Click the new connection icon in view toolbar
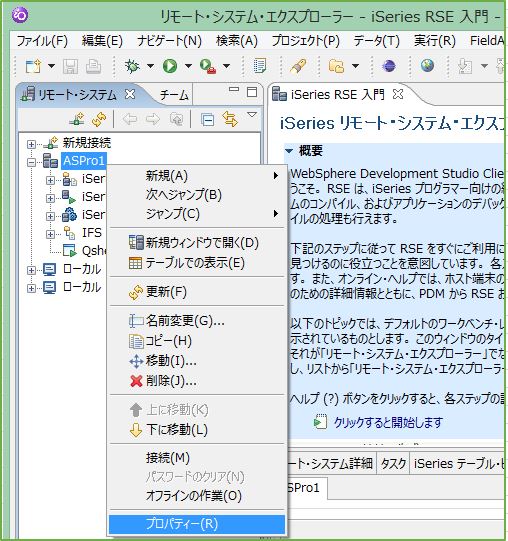Viewport: 508px width, 541px height. [x=77, y=119]
